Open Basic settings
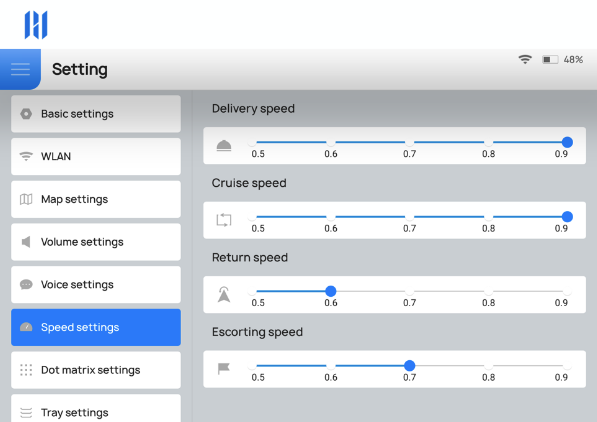 [96, 114]
